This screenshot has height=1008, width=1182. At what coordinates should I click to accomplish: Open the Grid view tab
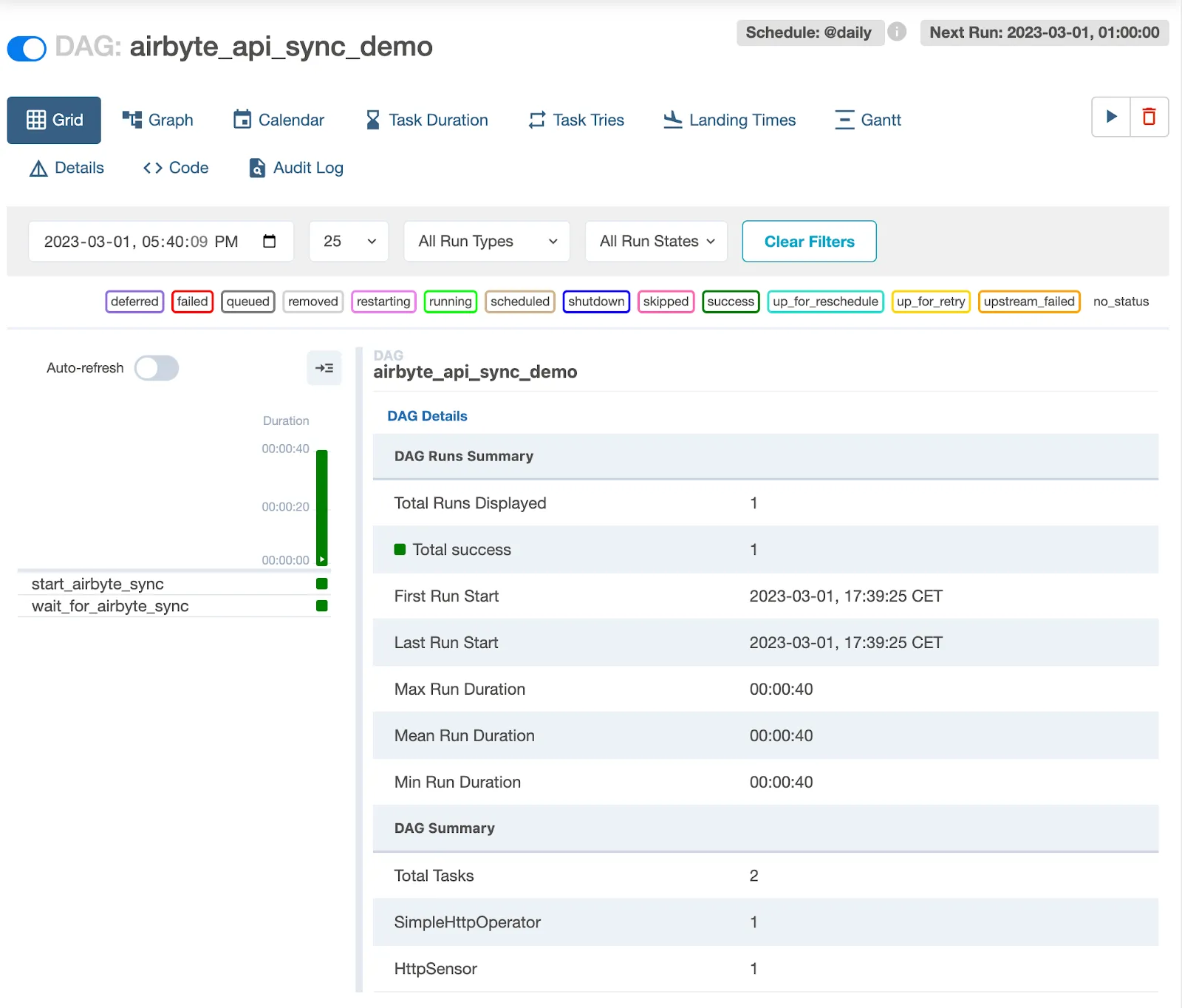tap(54, 120)
